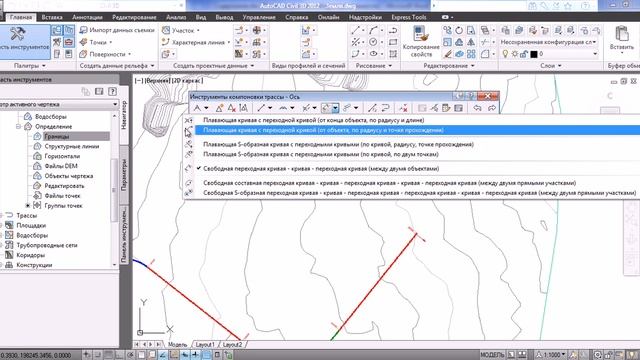The image size is (640, 360).
Task: Select the Rectangle draw tool
Action: tap(393, 42)
